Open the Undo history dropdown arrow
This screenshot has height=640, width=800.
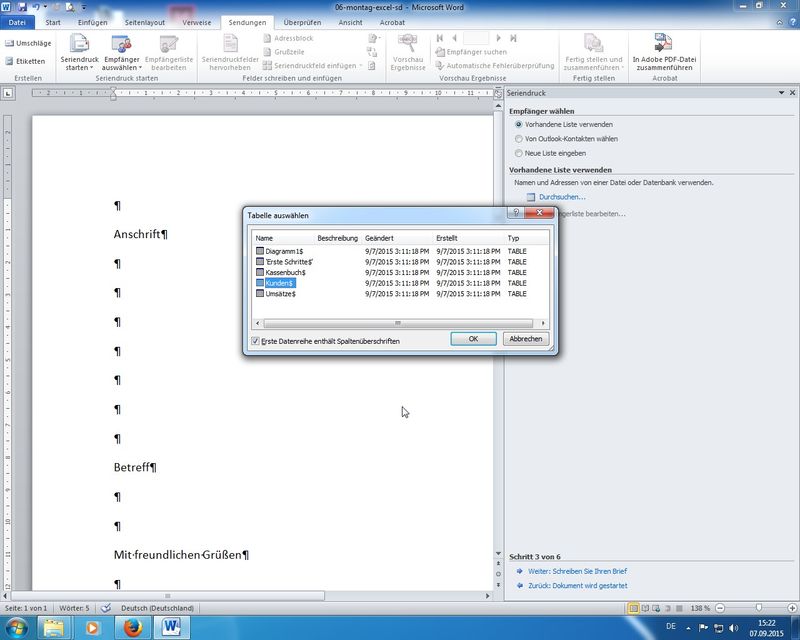pyautogui.click(x=45, y=7)
